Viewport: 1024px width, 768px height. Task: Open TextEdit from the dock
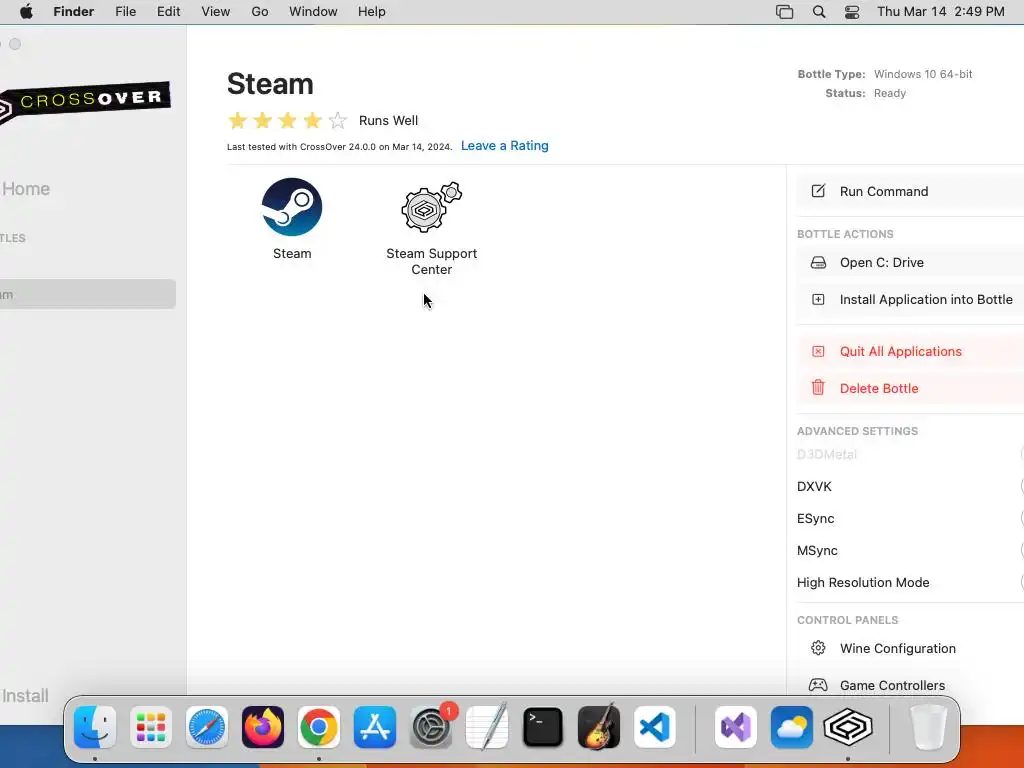click(x=487, y=727)
